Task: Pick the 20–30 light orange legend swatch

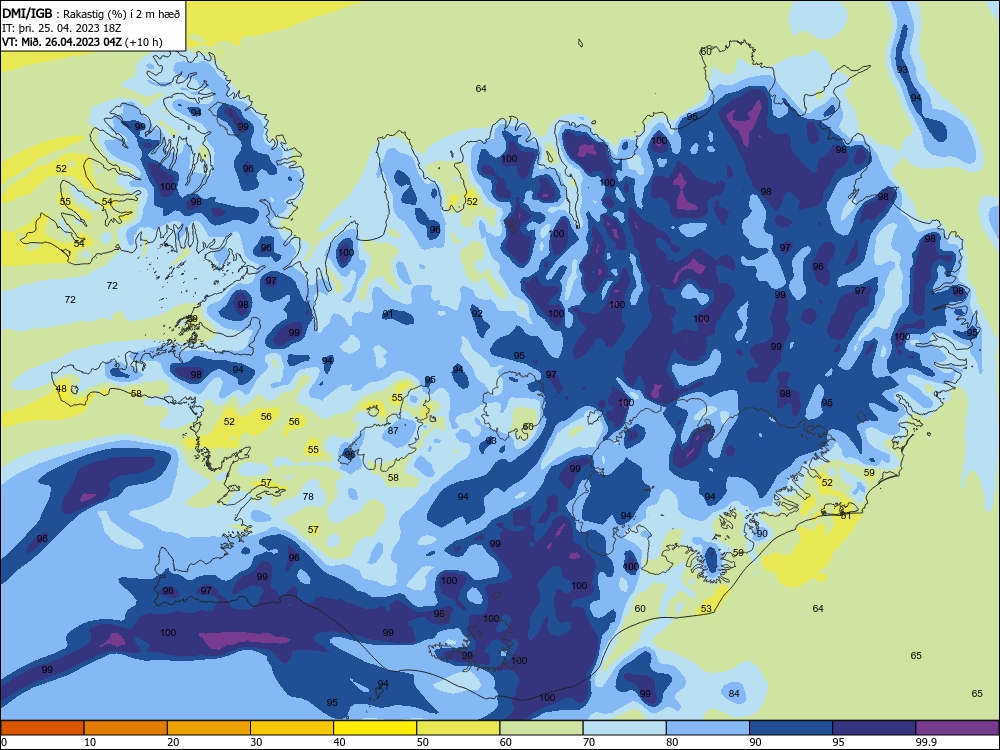Action: pyautogui.click(x=209, y=728)
